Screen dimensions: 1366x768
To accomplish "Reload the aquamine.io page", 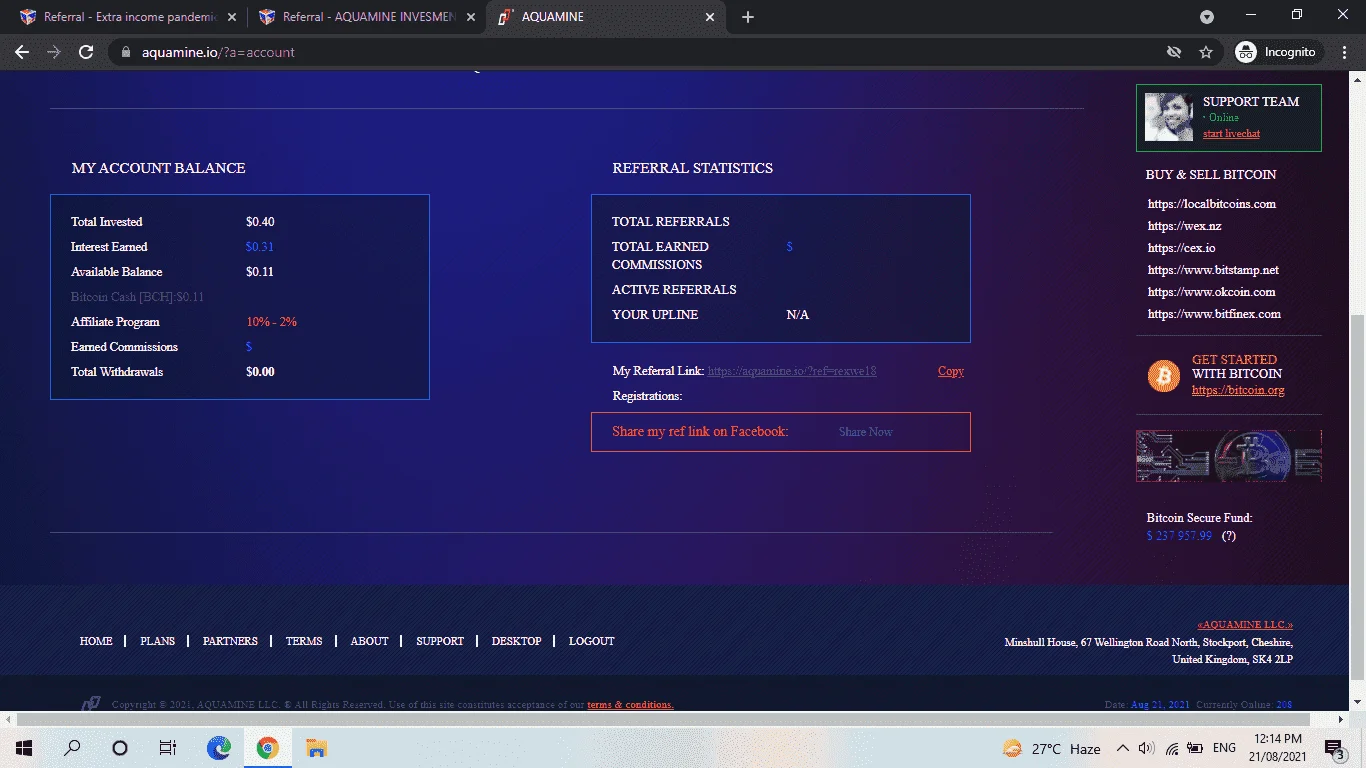I will (86, 52).
